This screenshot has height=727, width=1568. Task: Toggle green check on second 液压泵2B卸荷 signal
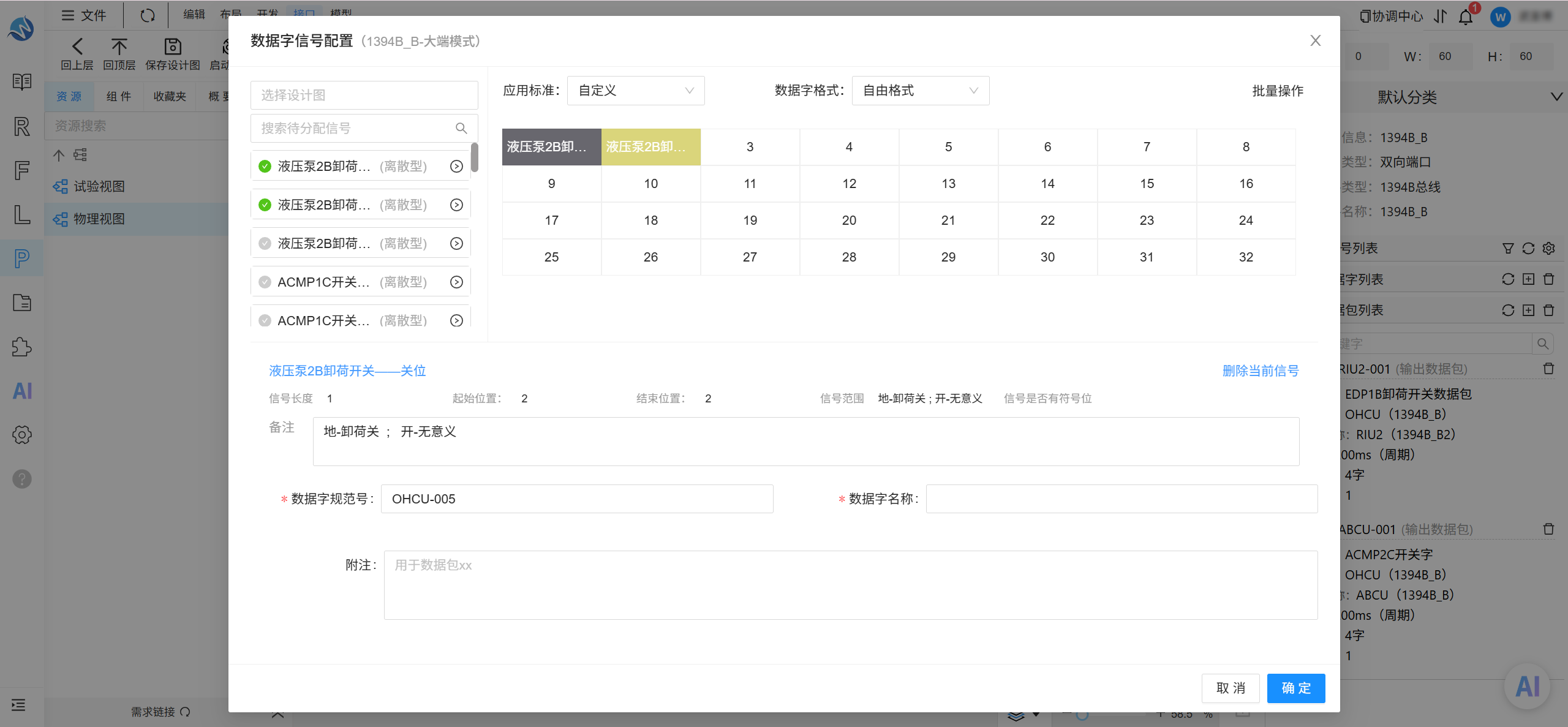(265, 205)
